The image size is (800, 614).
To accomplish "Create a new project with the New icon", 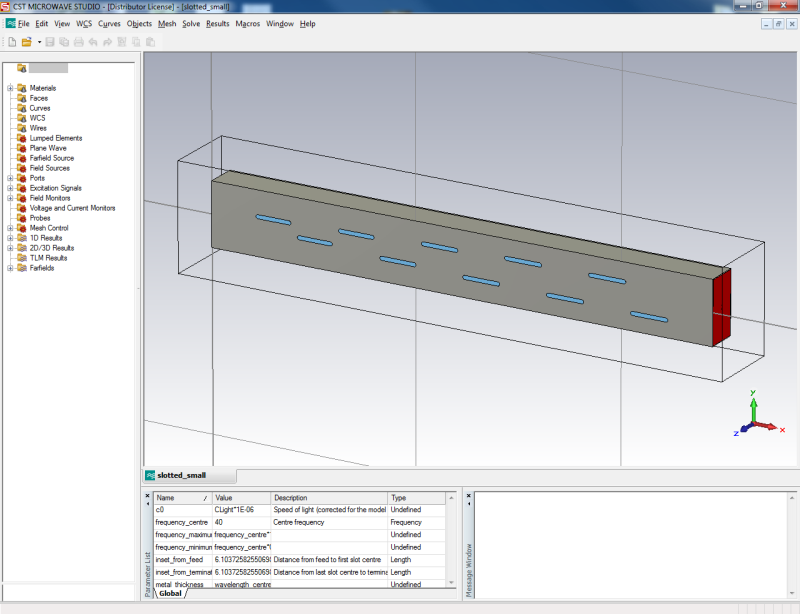I will (x=12, y=42).
